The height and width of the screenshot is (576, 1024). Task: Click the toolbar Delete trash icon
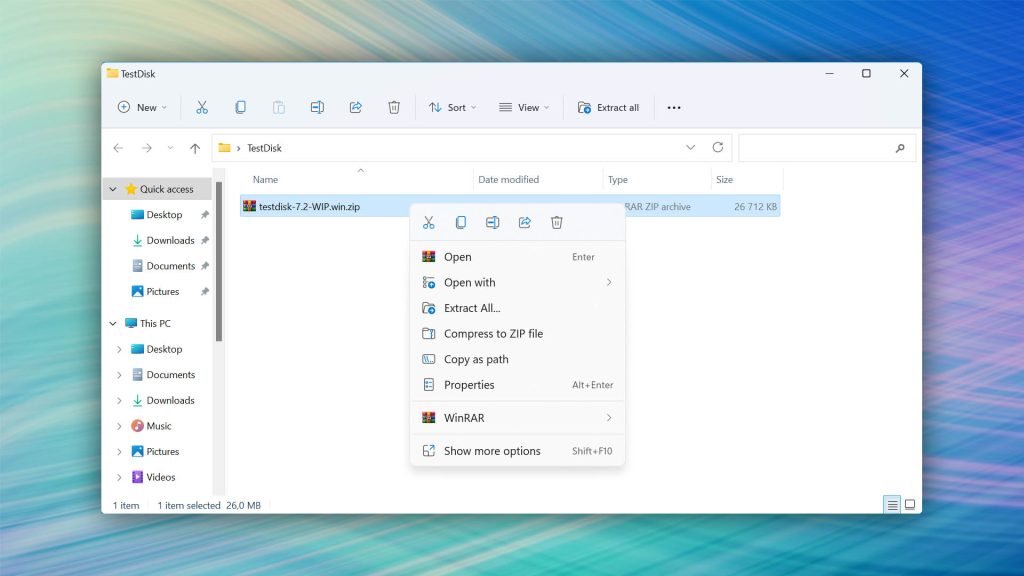[394, 107]
